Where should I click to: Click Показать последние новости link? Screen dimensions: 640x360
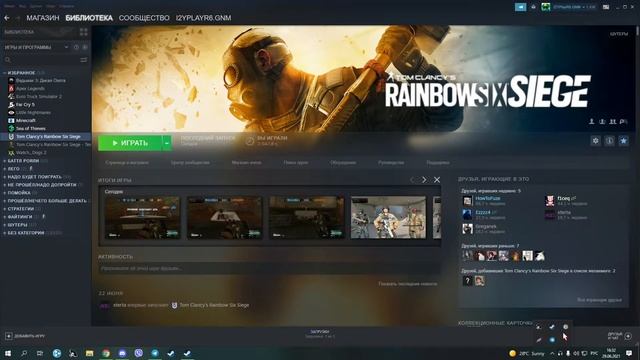[407, 284]
